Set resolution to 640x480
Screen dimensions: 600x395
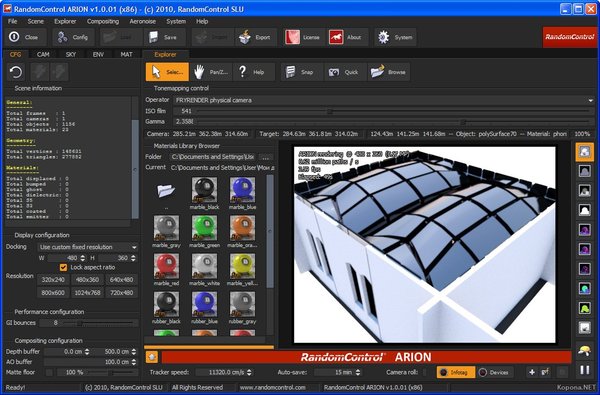pyautogui.click(x=121, y=280)
